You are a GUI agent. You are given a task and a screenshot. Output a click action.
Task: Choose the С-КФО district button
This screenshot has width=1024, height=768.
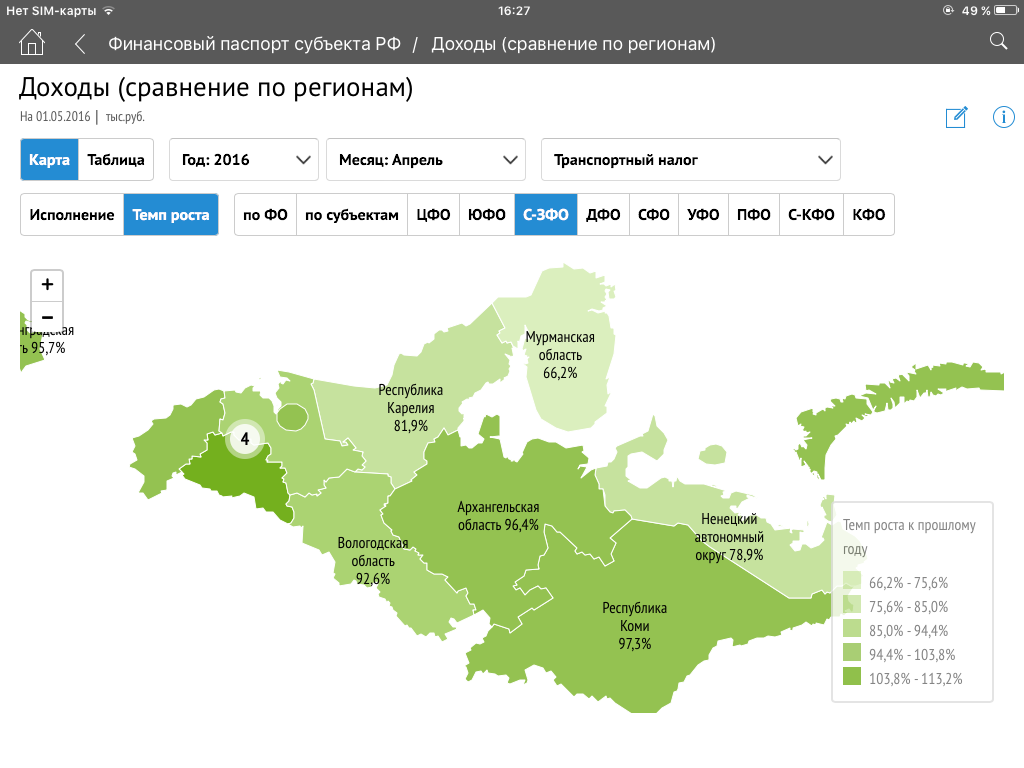(806, 215)
